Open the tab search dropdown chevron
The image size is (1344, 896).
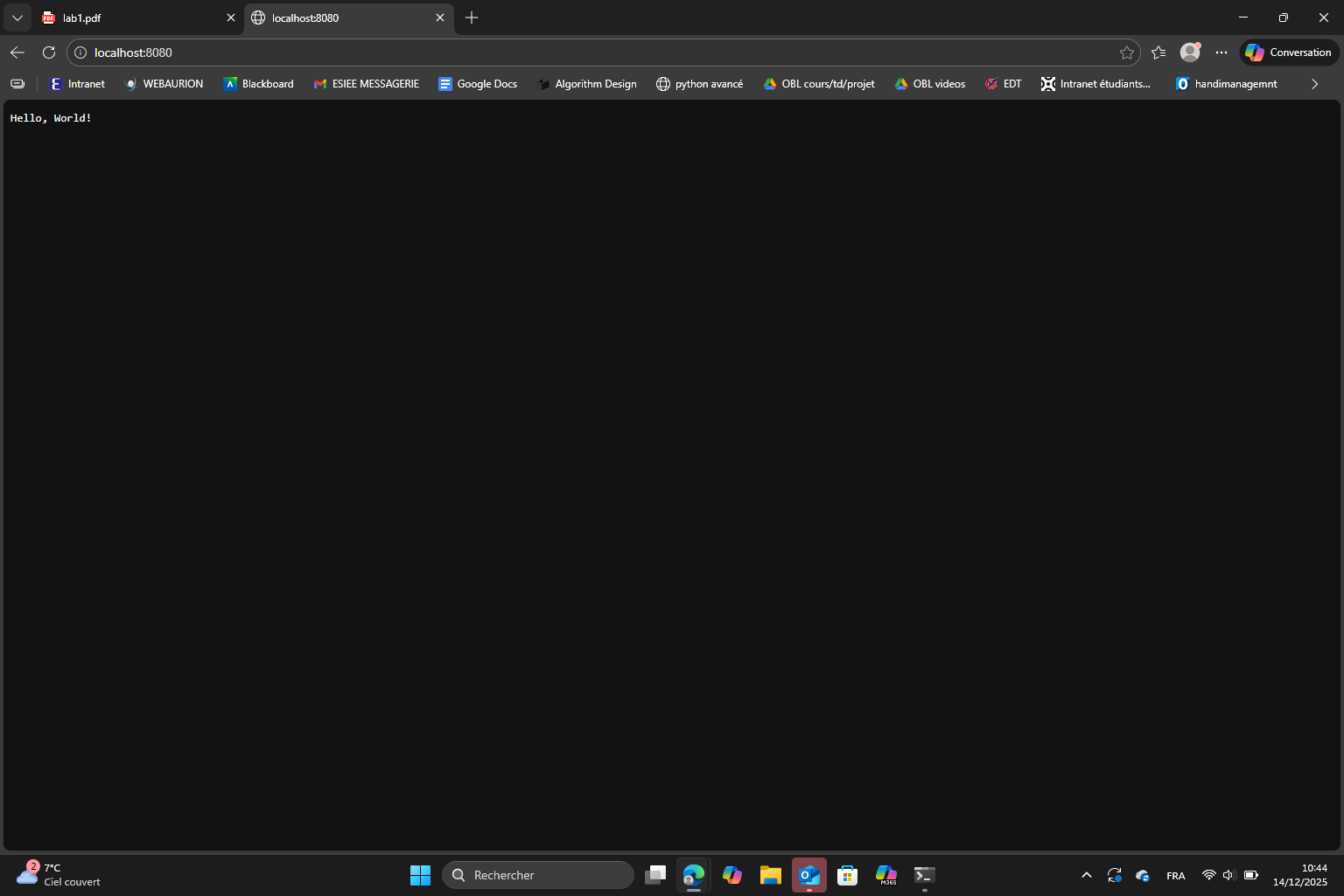(x=17, y=17)
